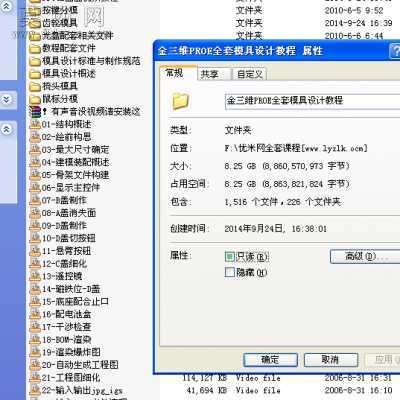
Task: Select the 12-C盖细化 video file icon
Action: [x=35, y=264]
